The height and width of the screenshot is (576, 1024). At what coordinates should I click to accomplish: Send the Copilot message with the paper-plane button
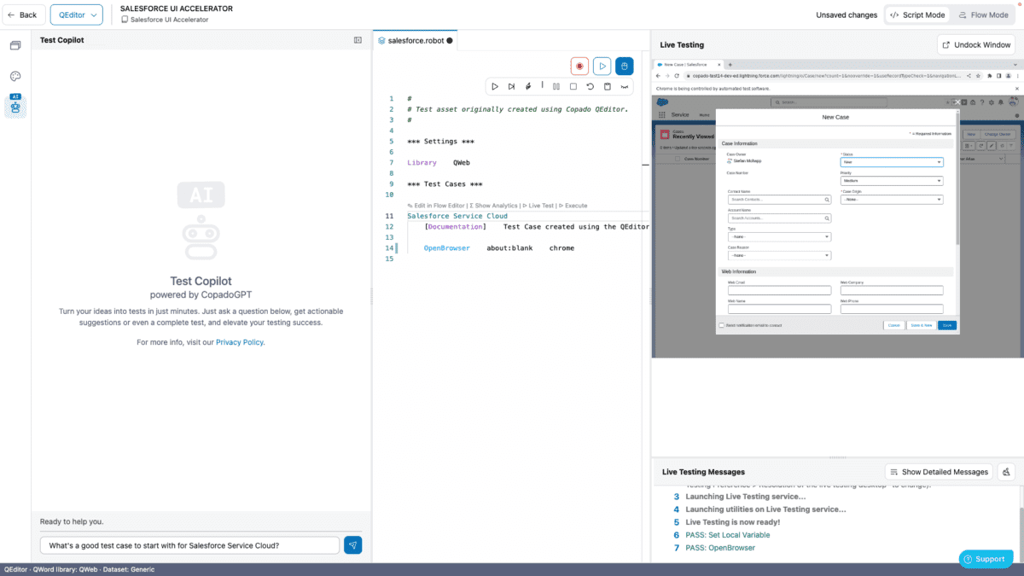click(x=353, y=545)
